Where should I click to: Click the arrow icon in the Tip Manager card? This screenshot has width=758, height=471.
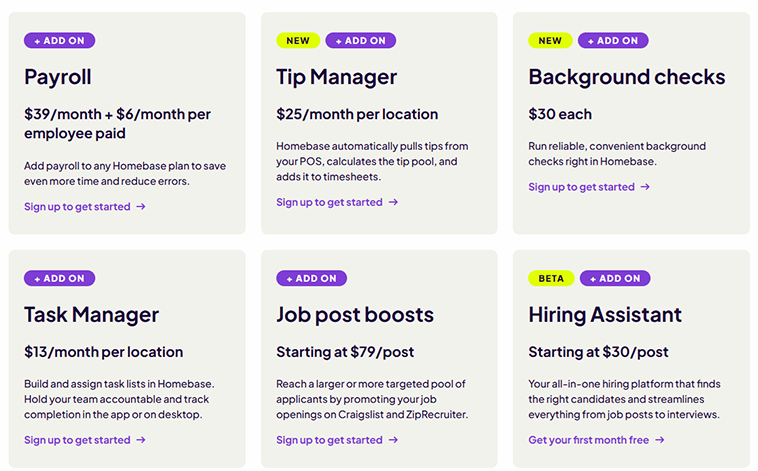[x=393, y=202]
